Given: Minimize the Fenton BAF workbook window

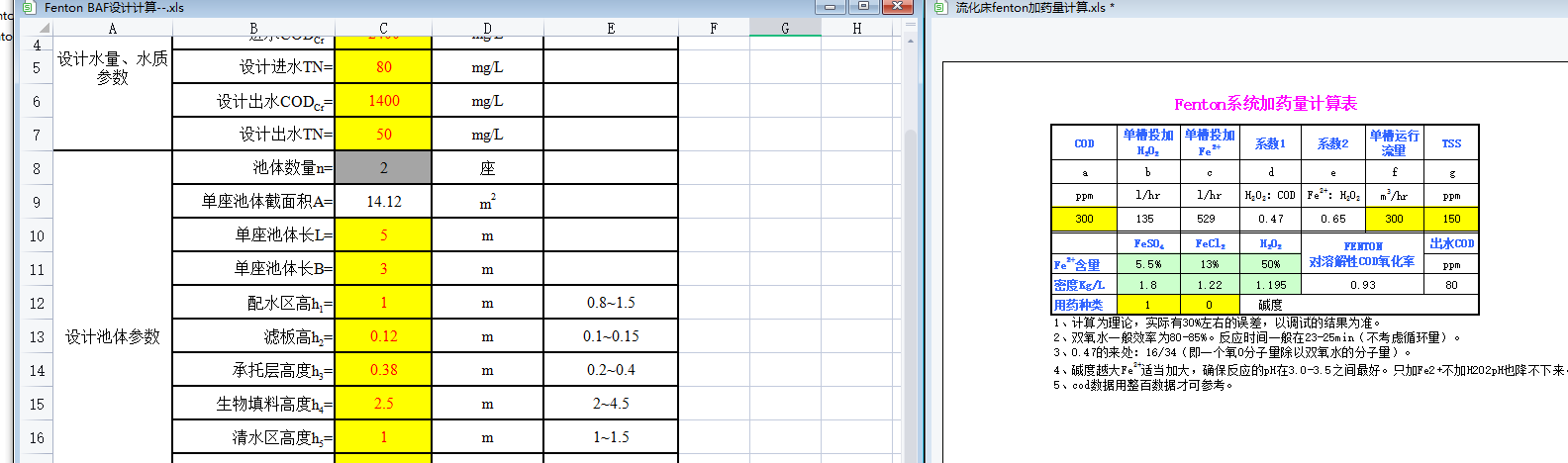Looking at the screenshot, I should [831, 7].
